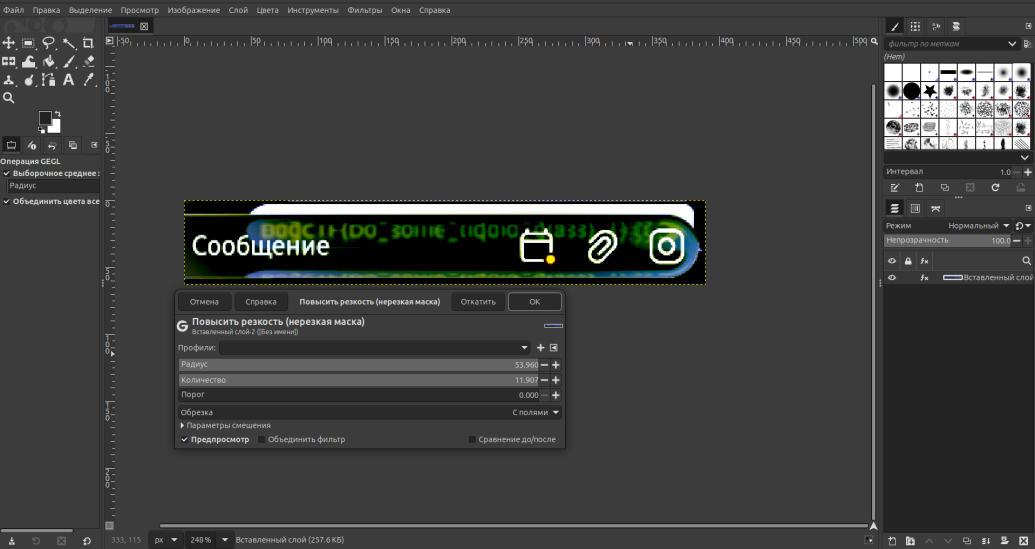Click the refresh brushes icon
Viewport: 1035px width, 549px height.
[995, 188]
